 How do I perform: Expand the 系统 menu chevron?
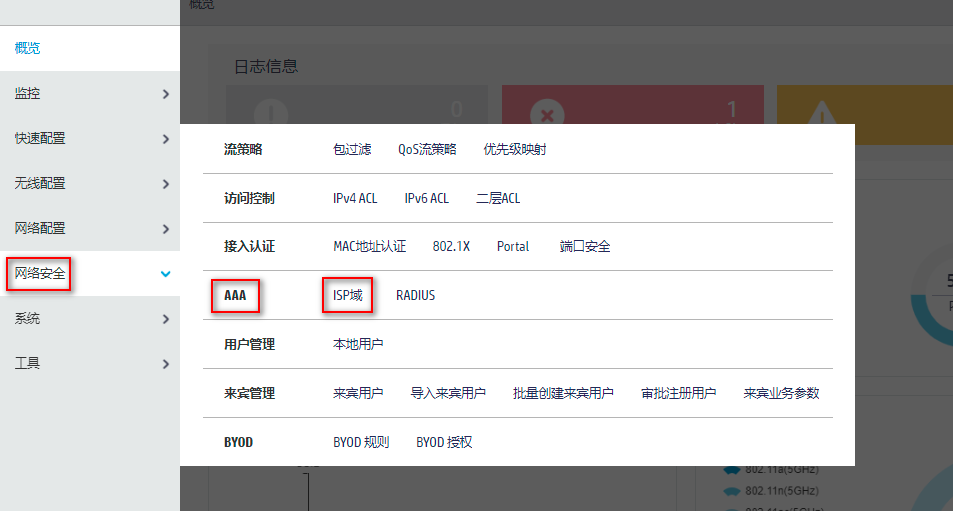[166, 319]
